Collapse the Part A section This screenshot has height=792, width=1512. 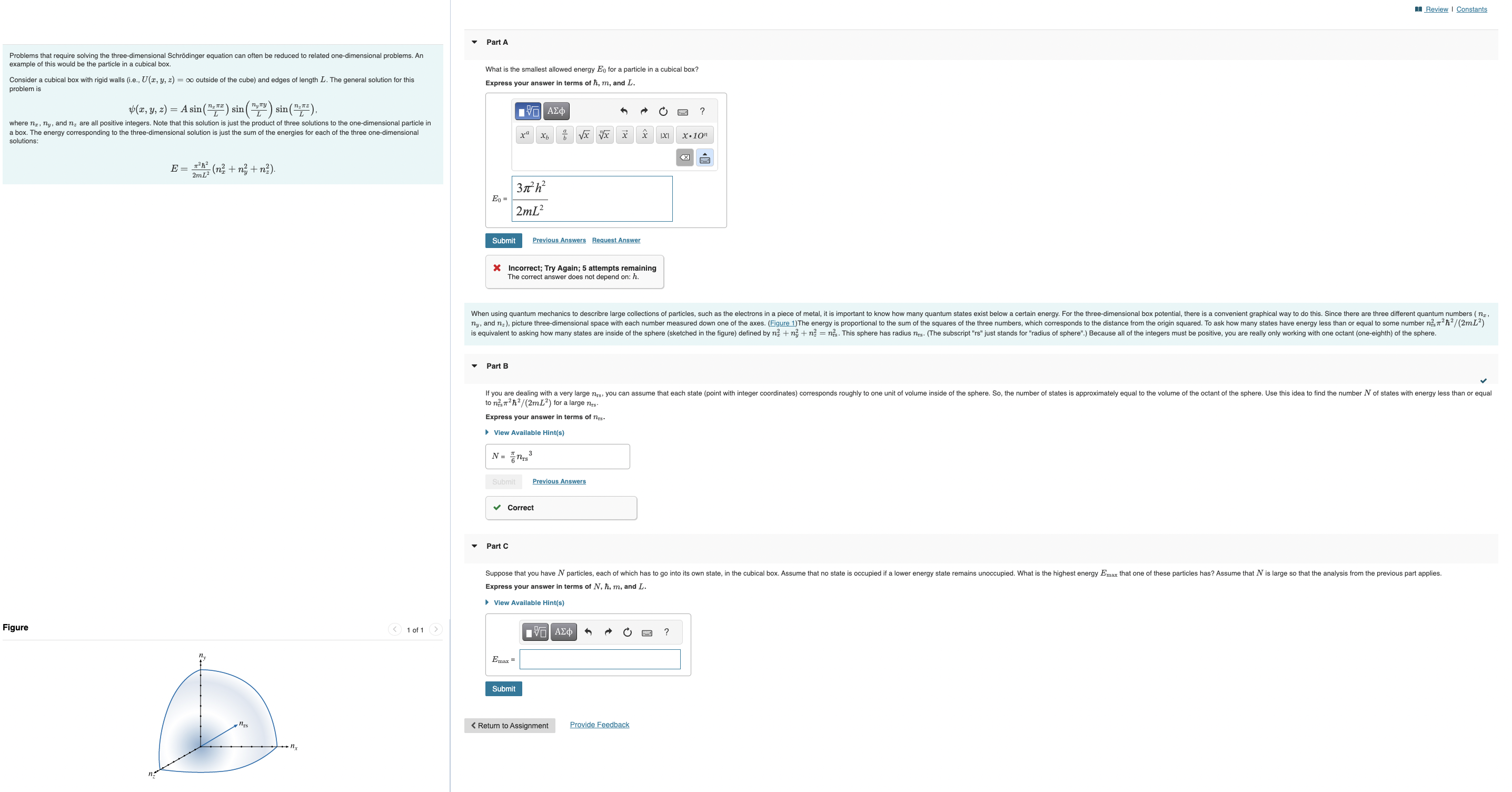[x=474, y=42]
